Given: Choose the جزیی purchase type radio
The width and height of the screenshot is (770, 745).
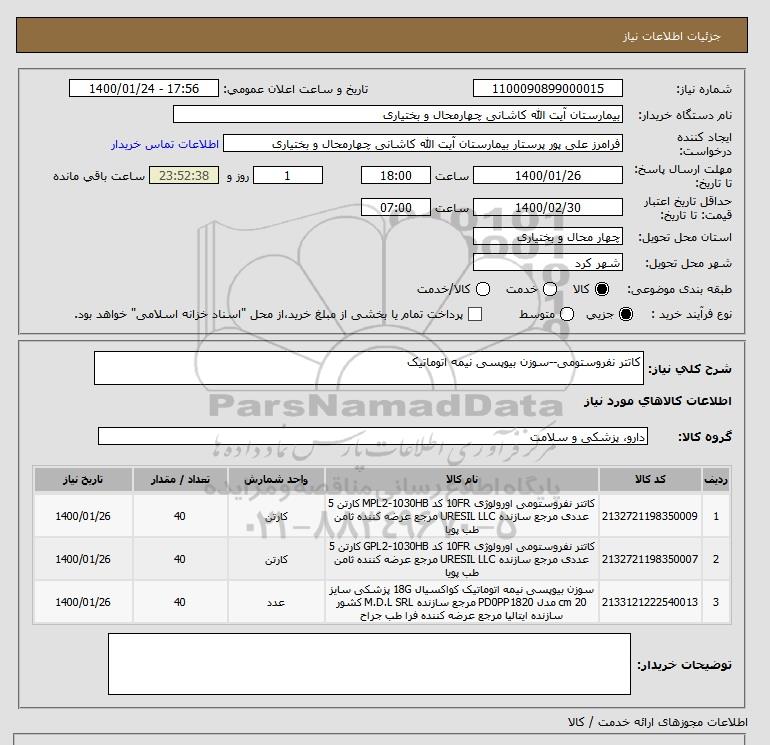Looking at the screenshot, I should (x=626, y=314).
